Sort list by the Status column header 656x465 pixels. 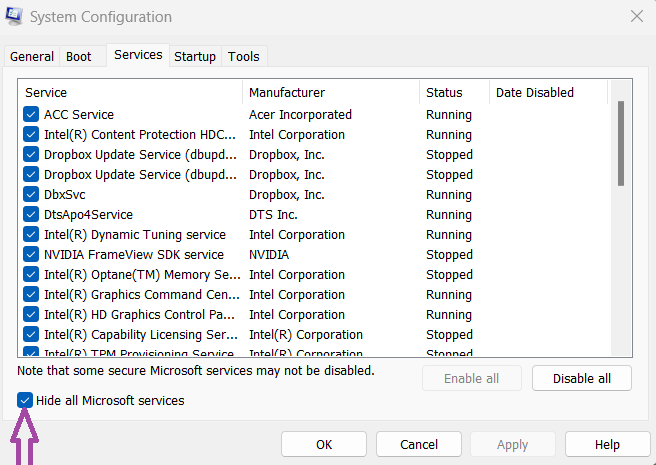click(454, 93)
